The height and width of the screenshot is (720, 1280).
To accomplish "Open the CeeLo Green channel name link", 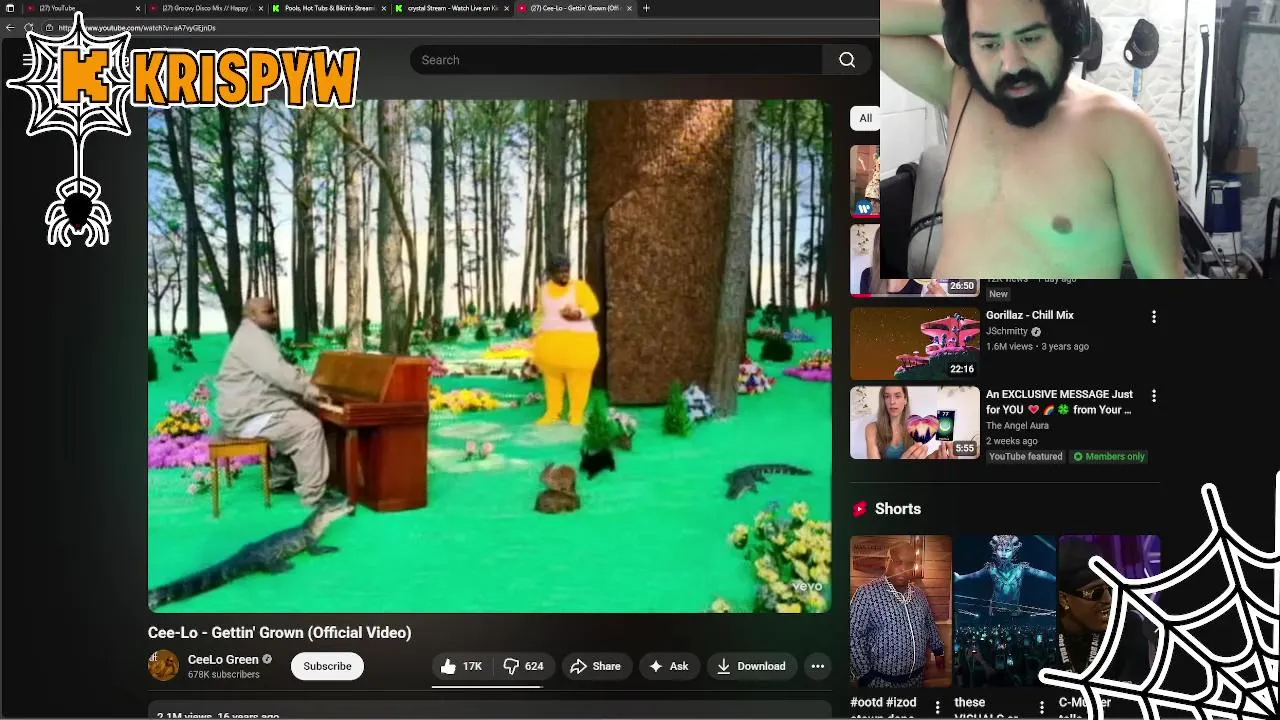I will tap(223, 659).
